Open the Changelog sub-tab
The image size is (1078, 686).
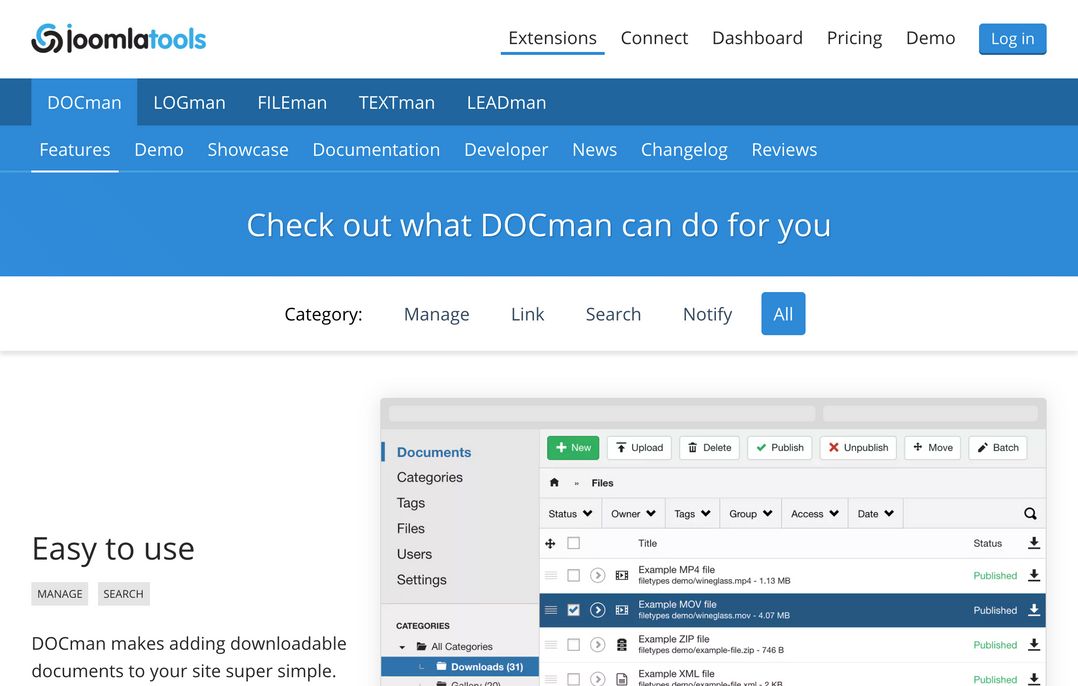click(684, 150)
